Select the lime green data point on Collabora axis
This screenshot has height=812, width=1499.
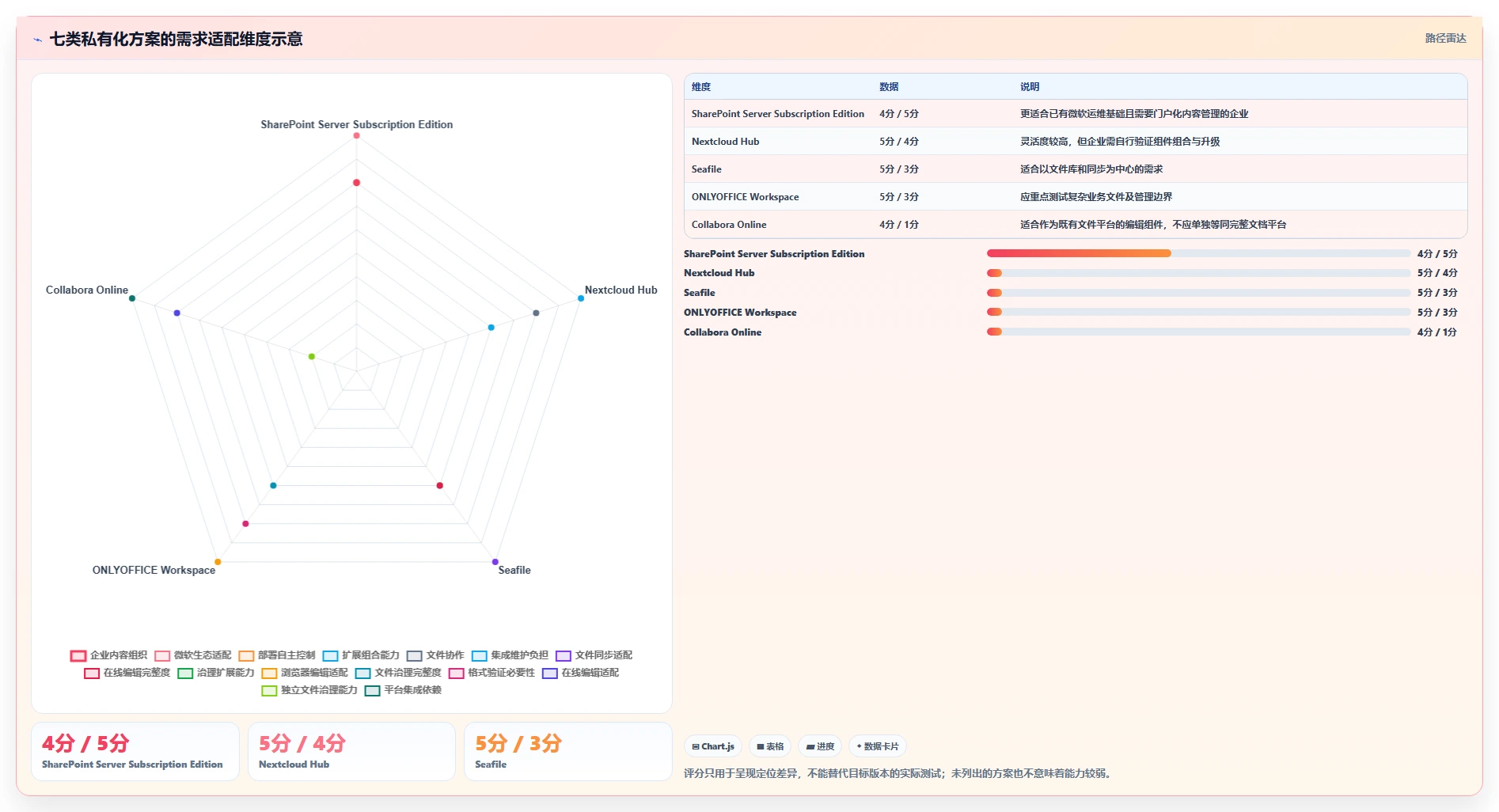[x=312, y=356]
